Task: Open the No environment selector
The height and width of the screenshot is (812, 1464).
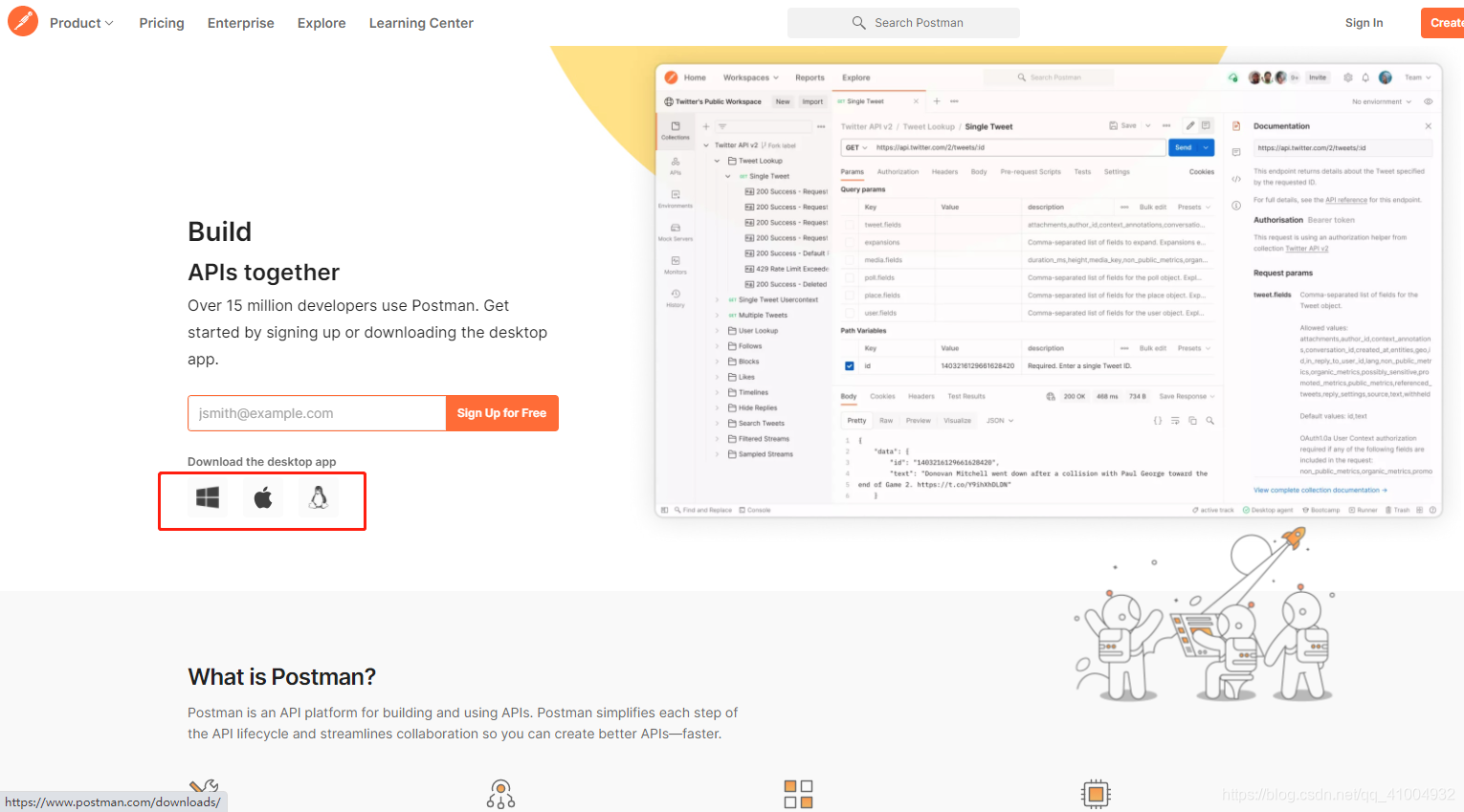Action: coord(1382,101)
